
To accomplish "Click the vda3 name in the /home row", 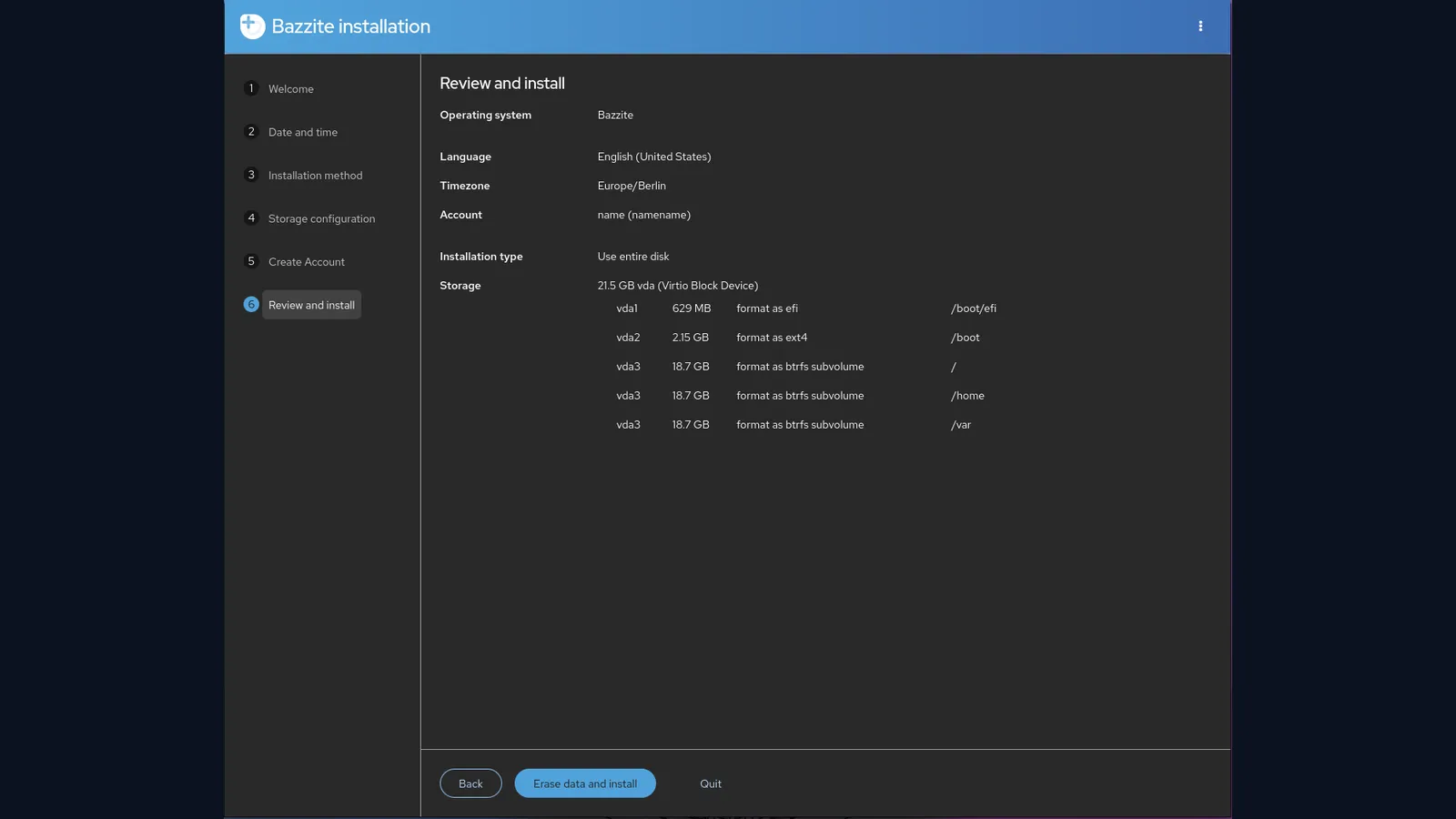I will 628,396.
